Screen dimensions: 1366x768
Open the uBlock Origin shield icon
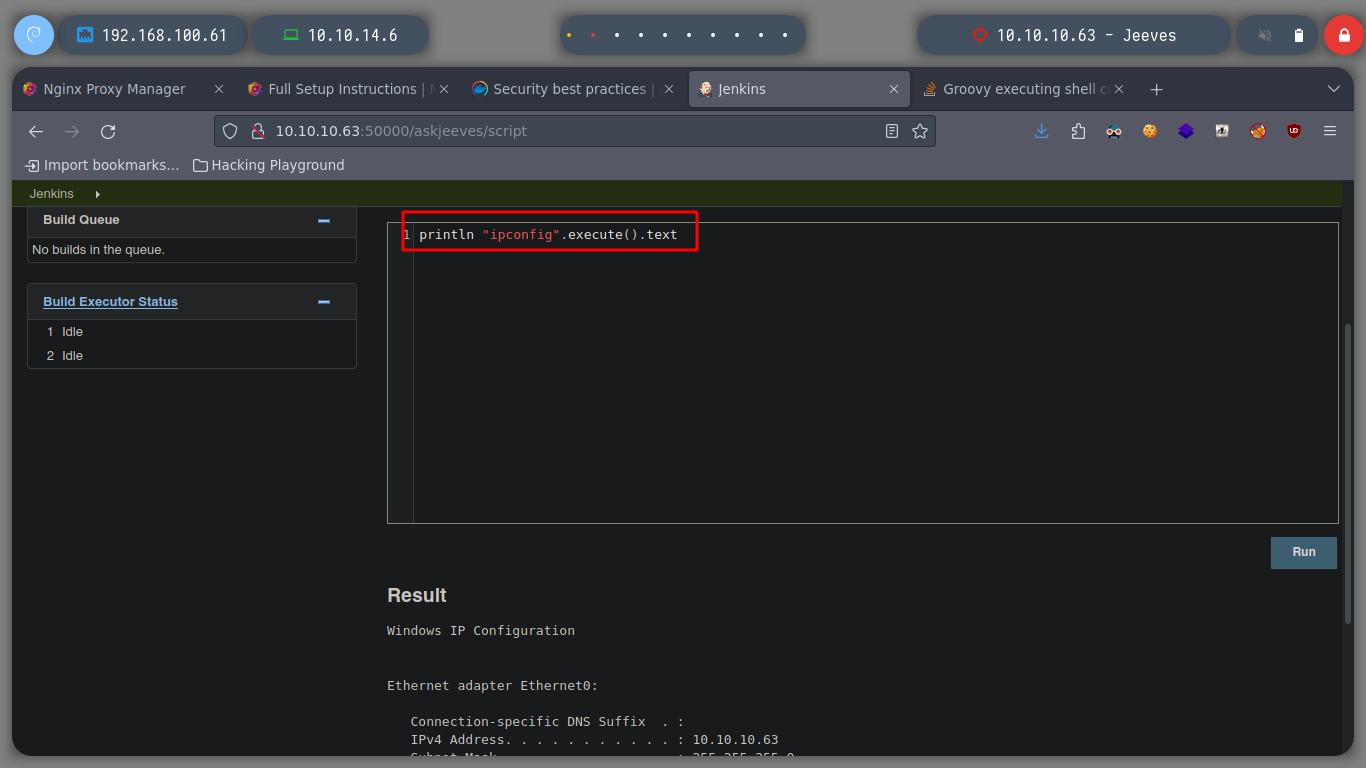pyautogui.click(x=1294, y=131)
